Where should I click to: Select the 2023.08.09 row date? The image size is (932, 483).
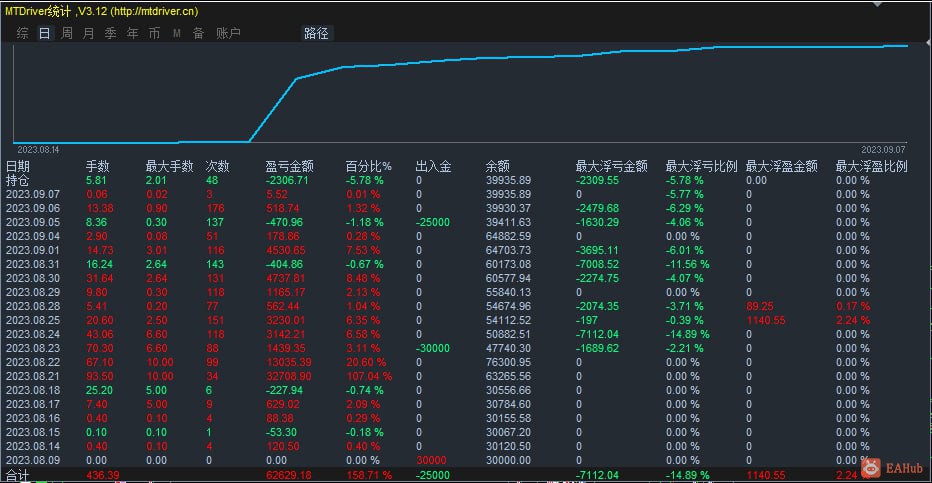[x=33, y=460]
